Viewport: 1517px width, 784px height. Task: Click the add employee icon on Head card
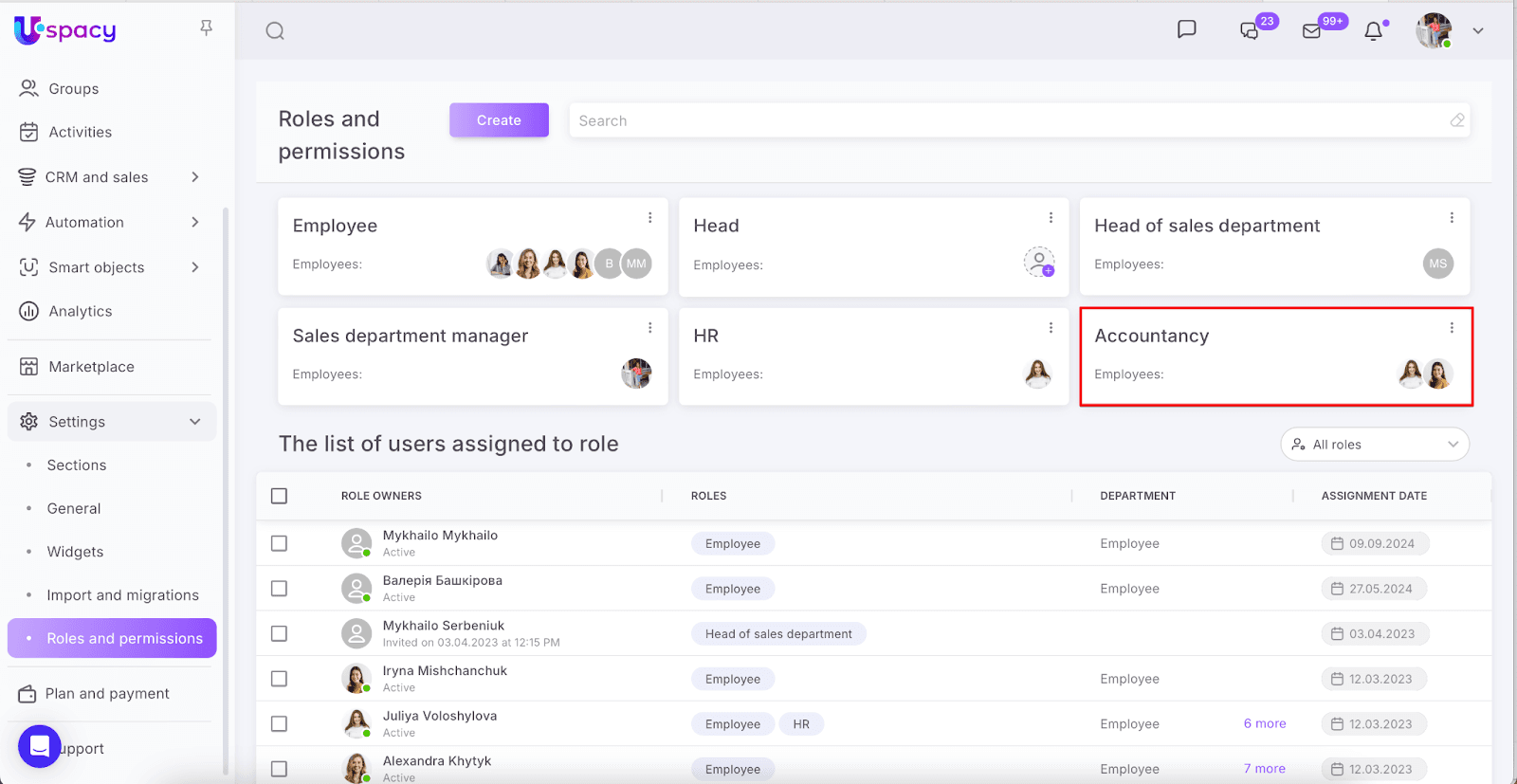(x=1039, y=263)
